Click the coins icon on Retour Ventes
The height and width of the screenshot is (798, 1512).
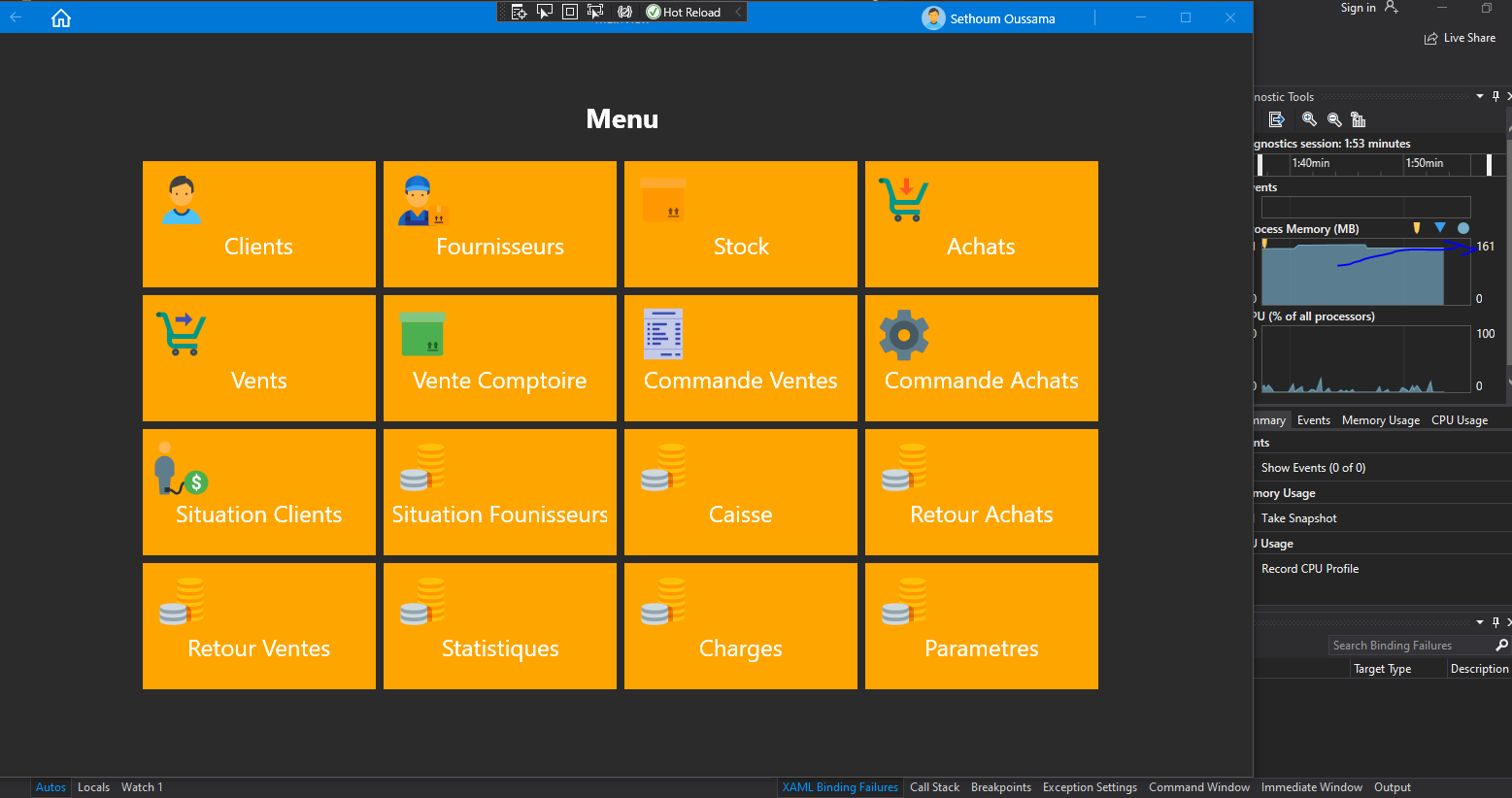tap(182, 602)
